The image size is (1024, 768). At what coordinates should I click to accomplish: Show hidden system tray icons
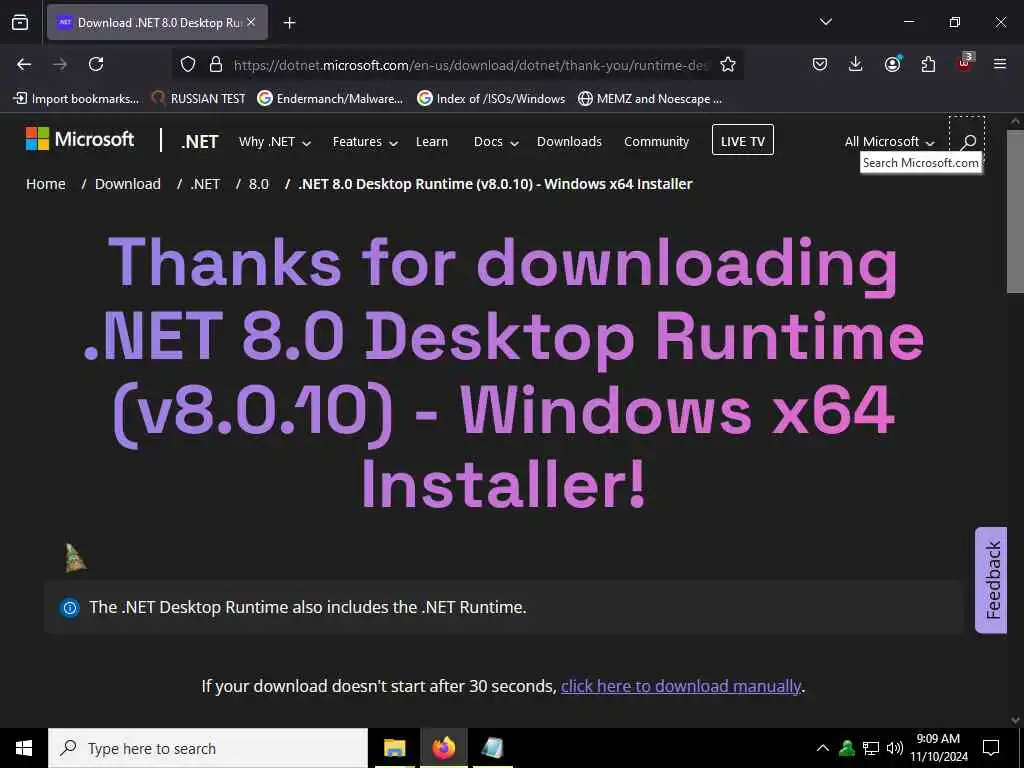click(x=823, y=748)
